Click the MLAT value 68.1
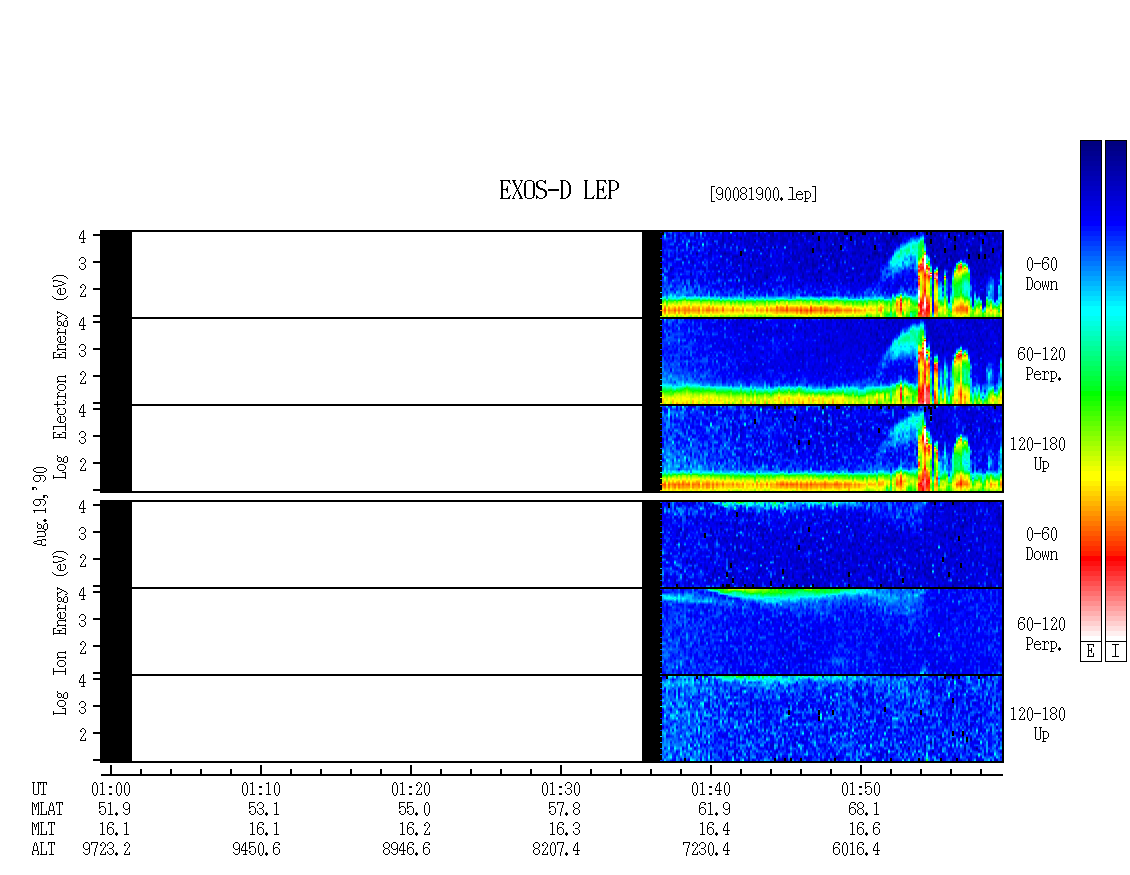 pos(864,809)
